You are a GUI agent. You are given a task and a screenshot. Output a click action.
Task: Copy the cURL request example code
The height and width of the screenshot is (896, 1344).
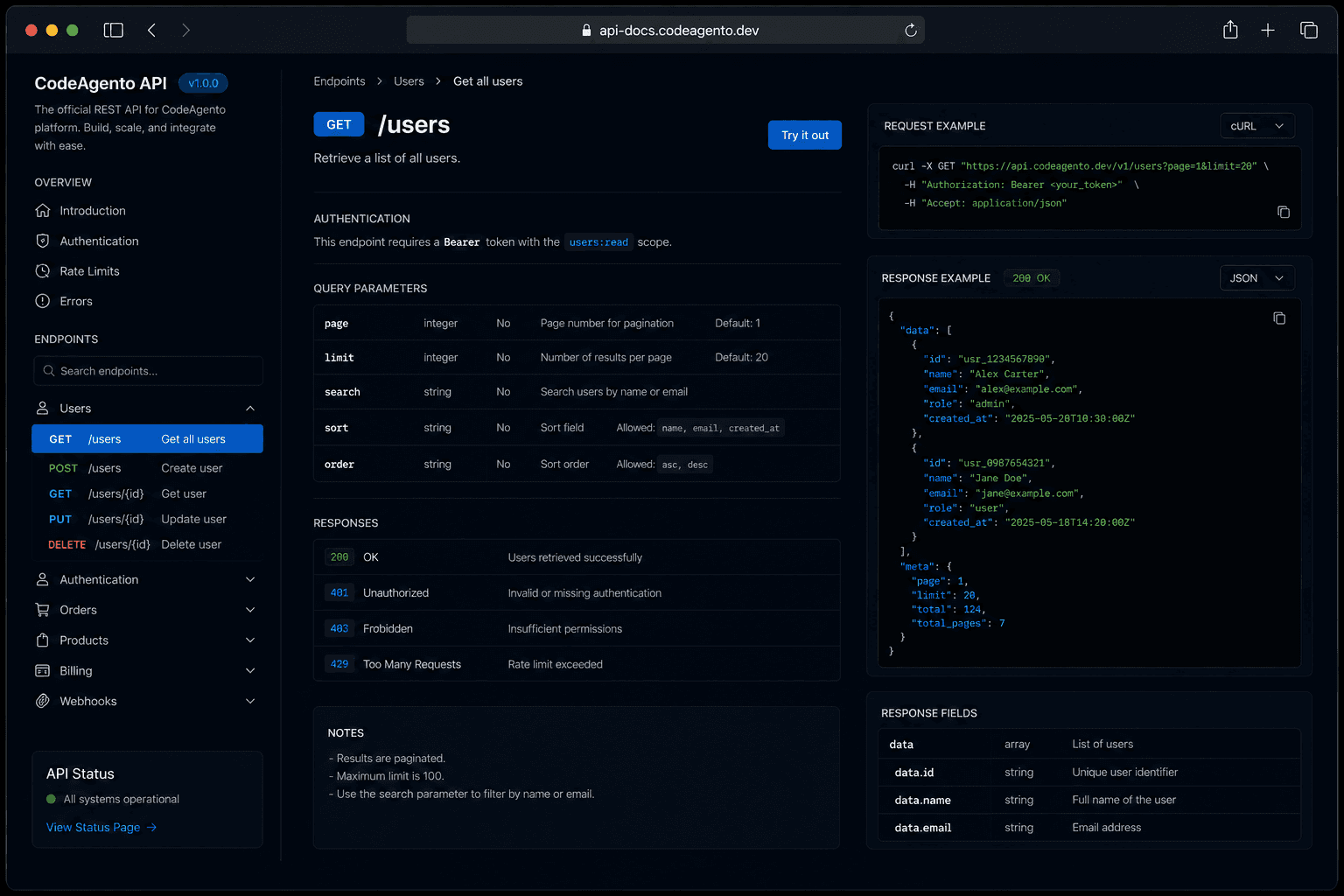1284,212
